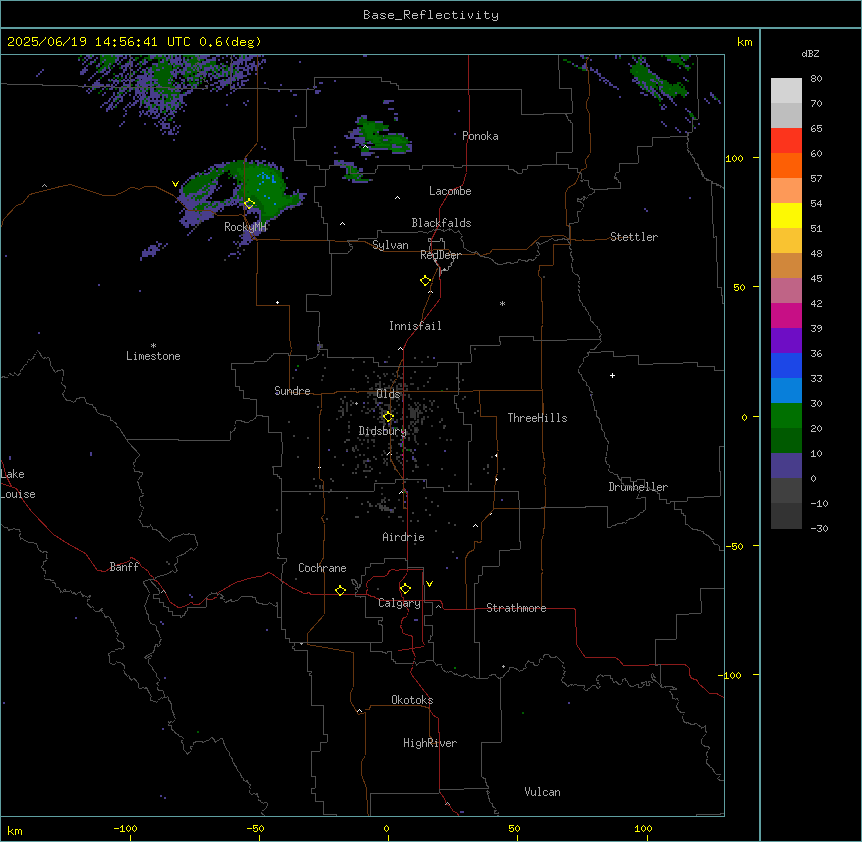This screenshot has width=862, height=842.
Task: Click the yellow v marker east of Calgary
Action: [x=429, y=584]
